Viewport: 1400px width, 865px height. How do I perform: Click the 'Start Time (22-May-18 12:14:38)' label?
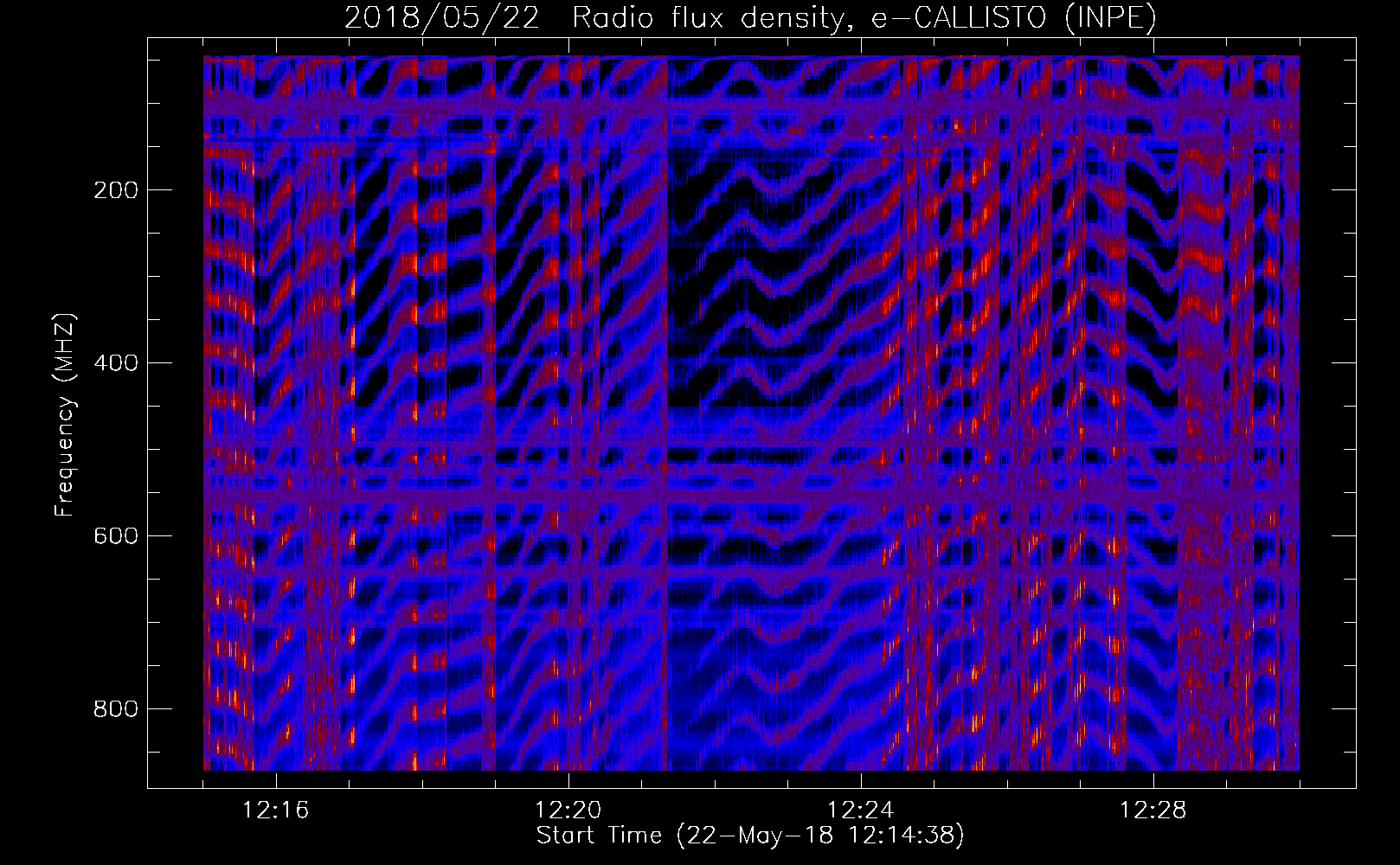click(750, 836)
